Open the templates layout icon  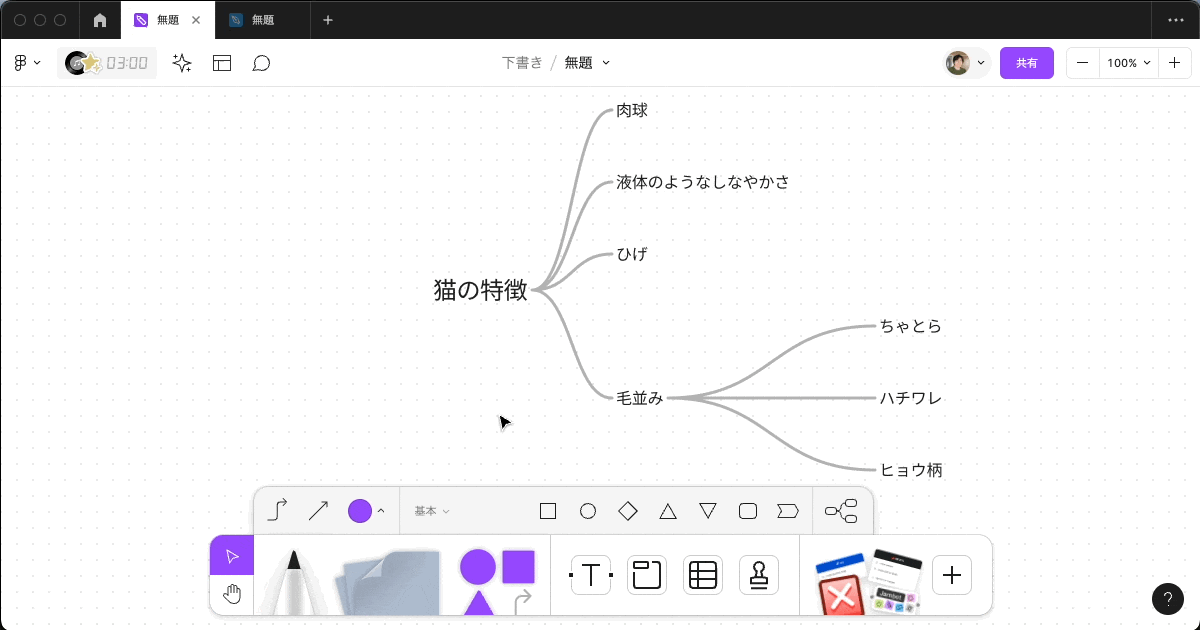(221, 62)
